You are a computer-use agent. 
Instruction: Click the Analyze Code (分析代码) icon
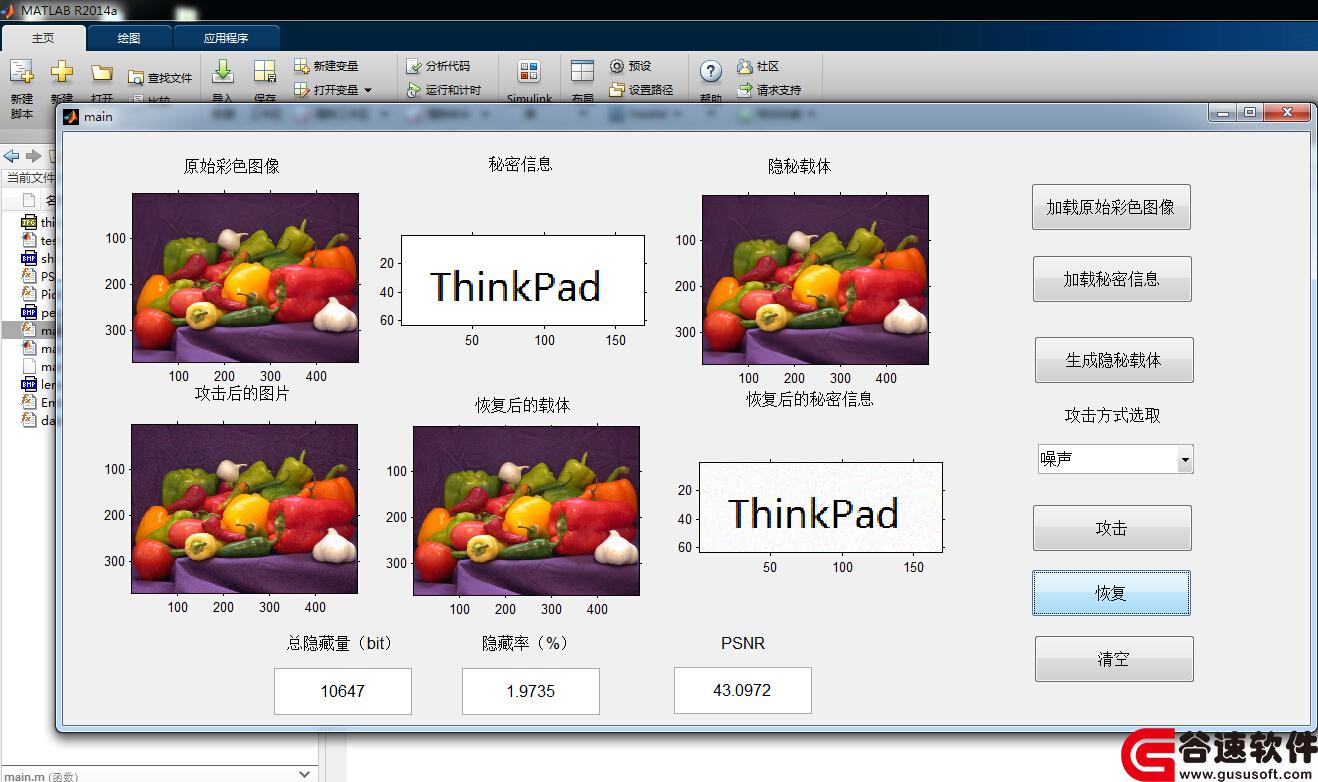coord(414,66)
